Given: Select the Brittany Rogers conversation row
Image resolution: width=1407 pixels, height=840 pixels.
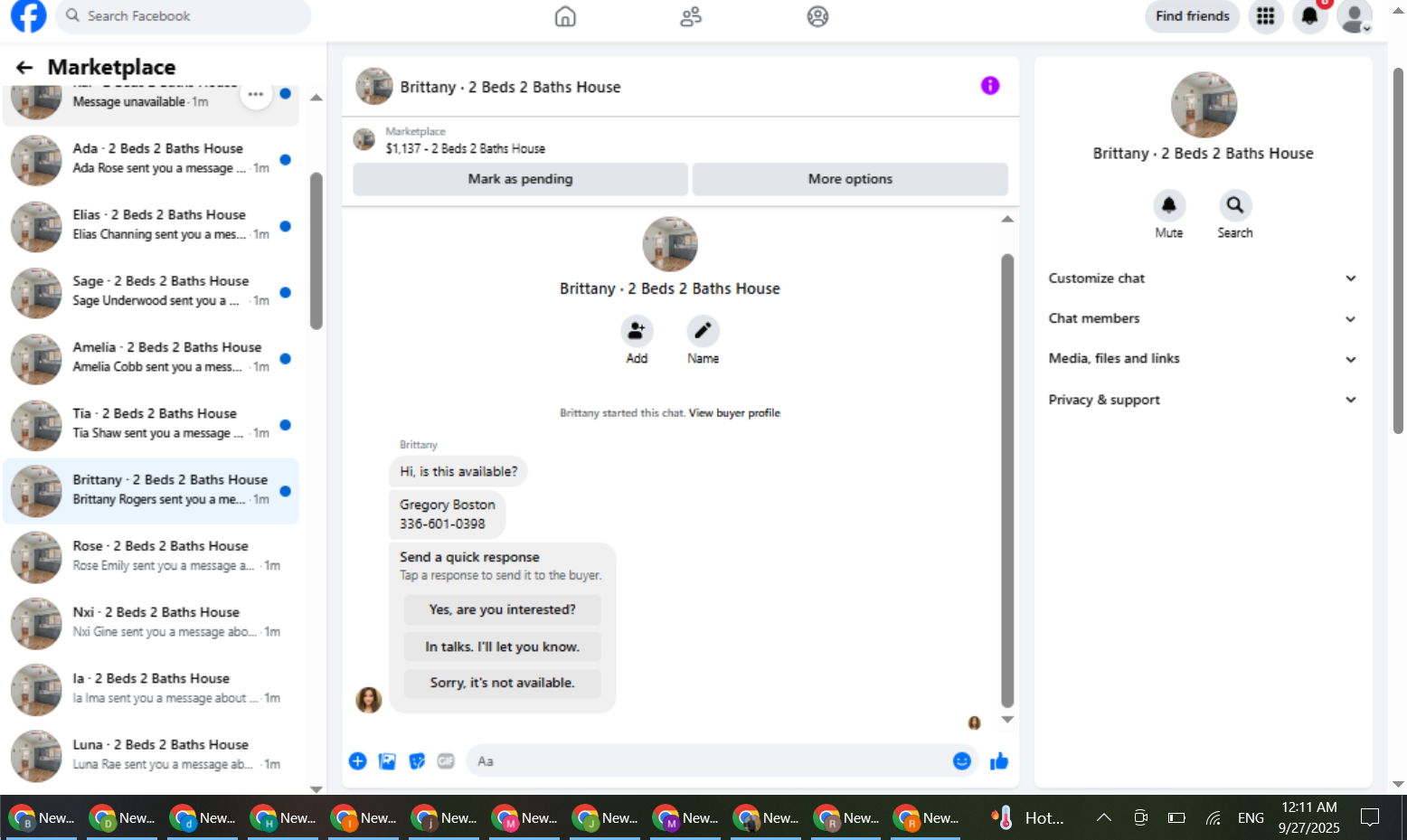Looking at the screenshot, I should tap(151, 491).
